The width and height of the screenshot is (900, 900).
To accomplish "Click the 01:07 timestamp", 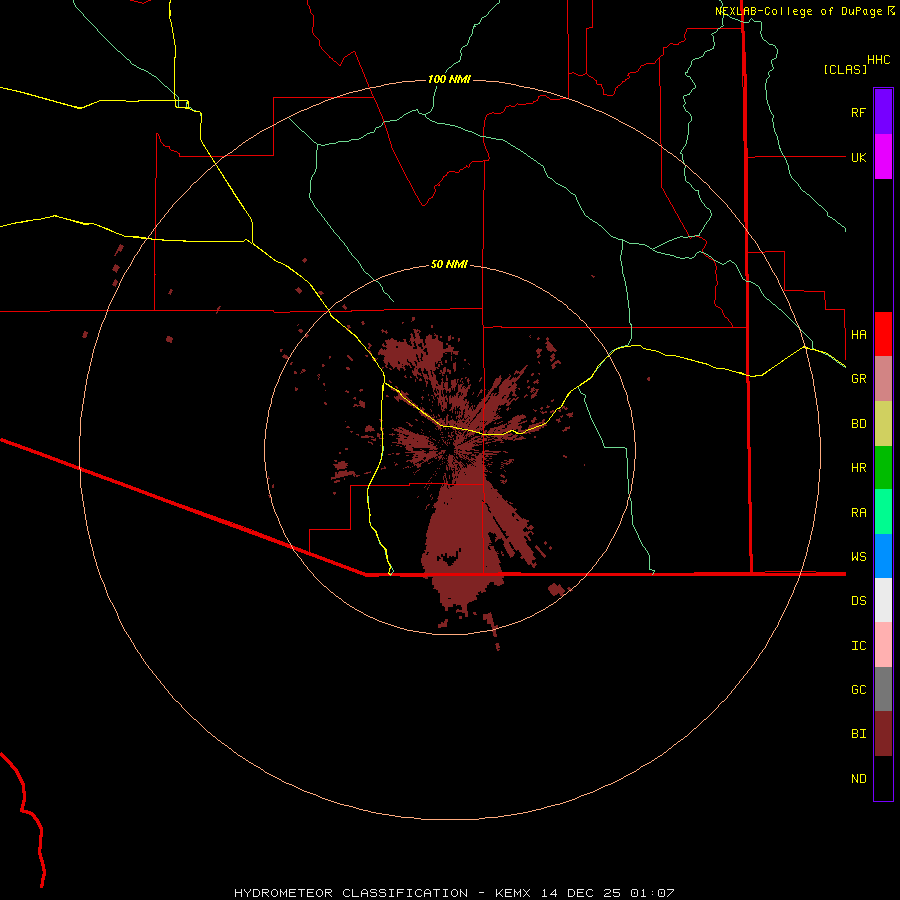I will pos(652,893).
